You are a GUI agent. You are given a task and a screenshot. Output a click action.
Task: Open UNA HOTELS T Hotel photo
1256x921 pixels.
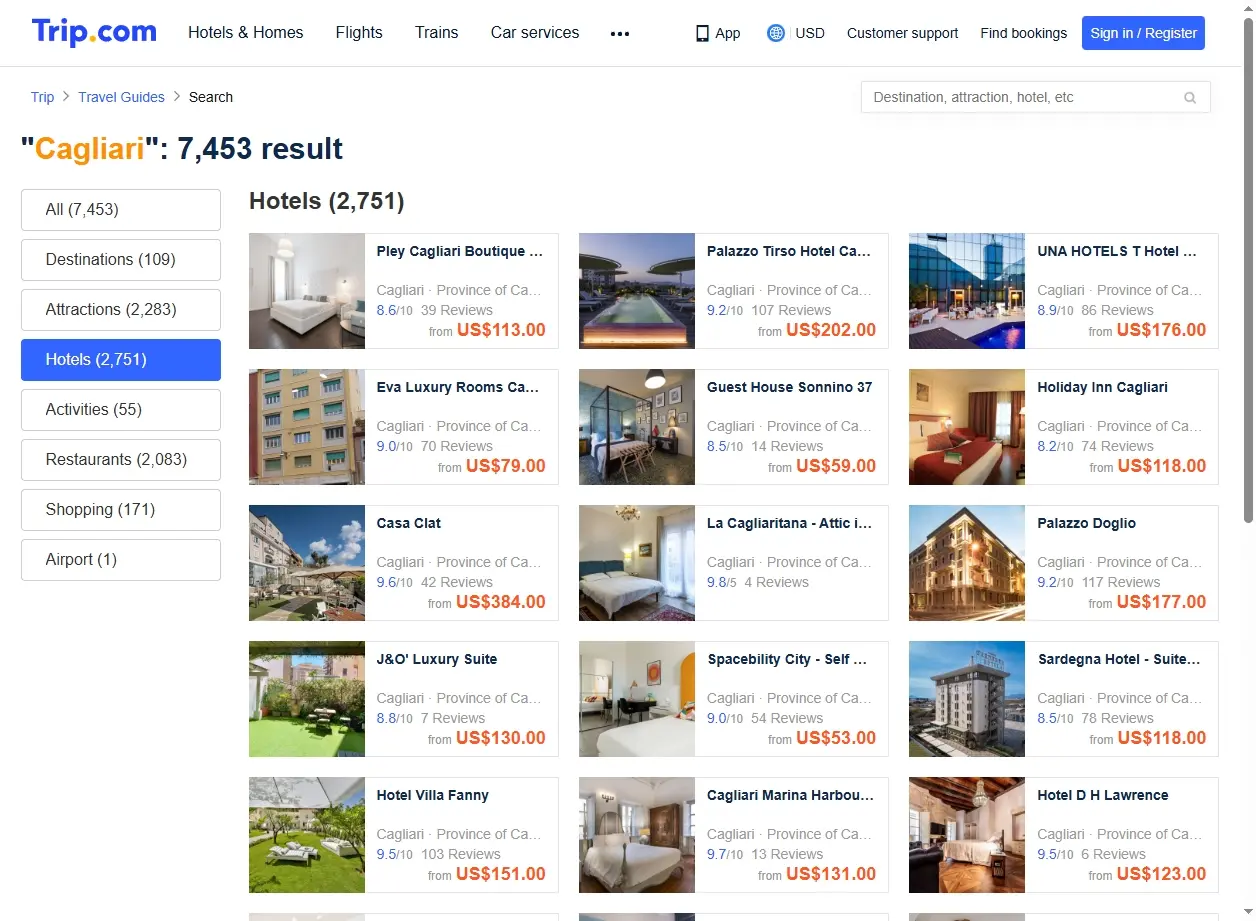(967, 291)
